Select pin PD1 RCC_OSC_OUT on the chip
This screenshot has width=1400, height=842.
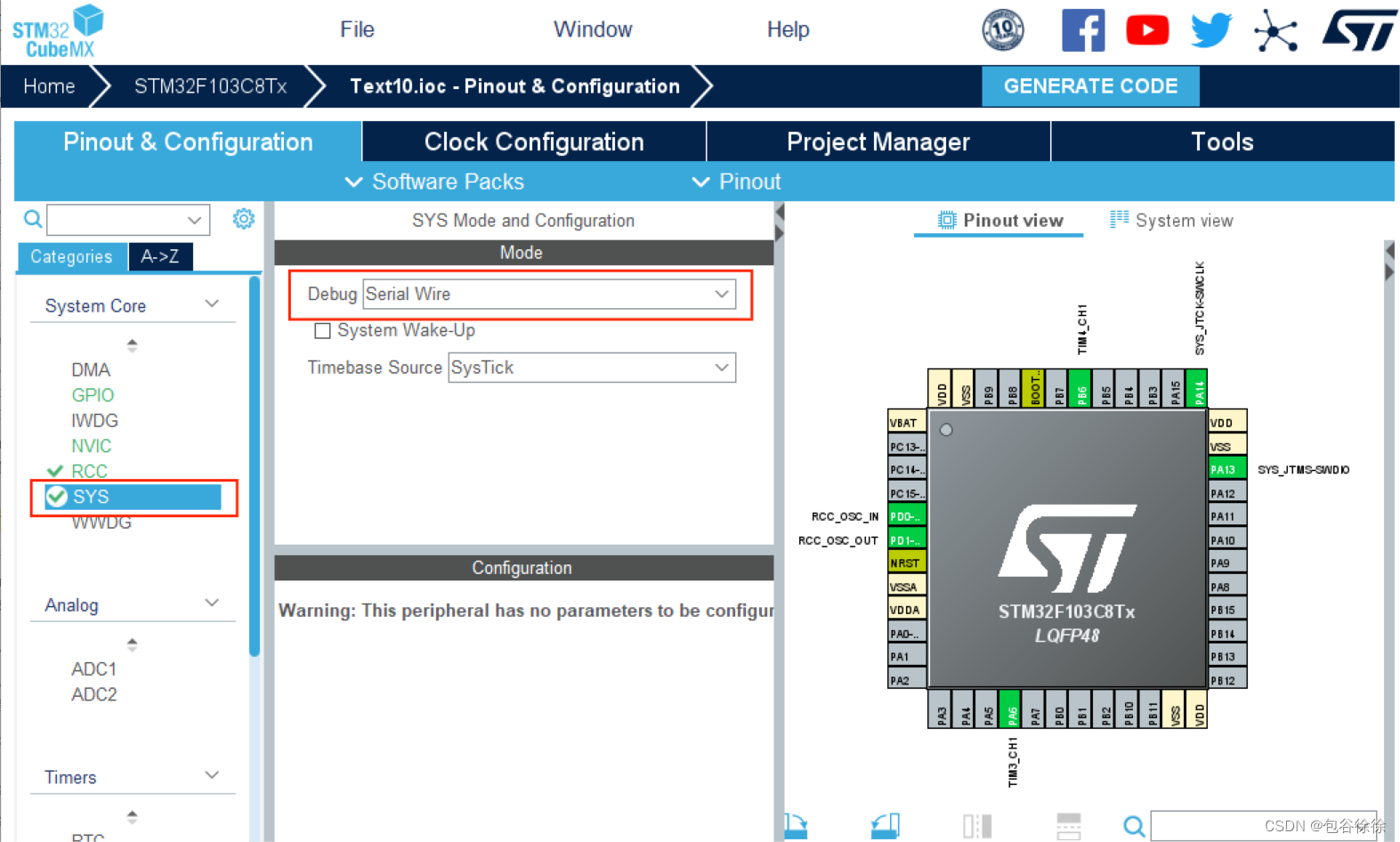[907, 539]
